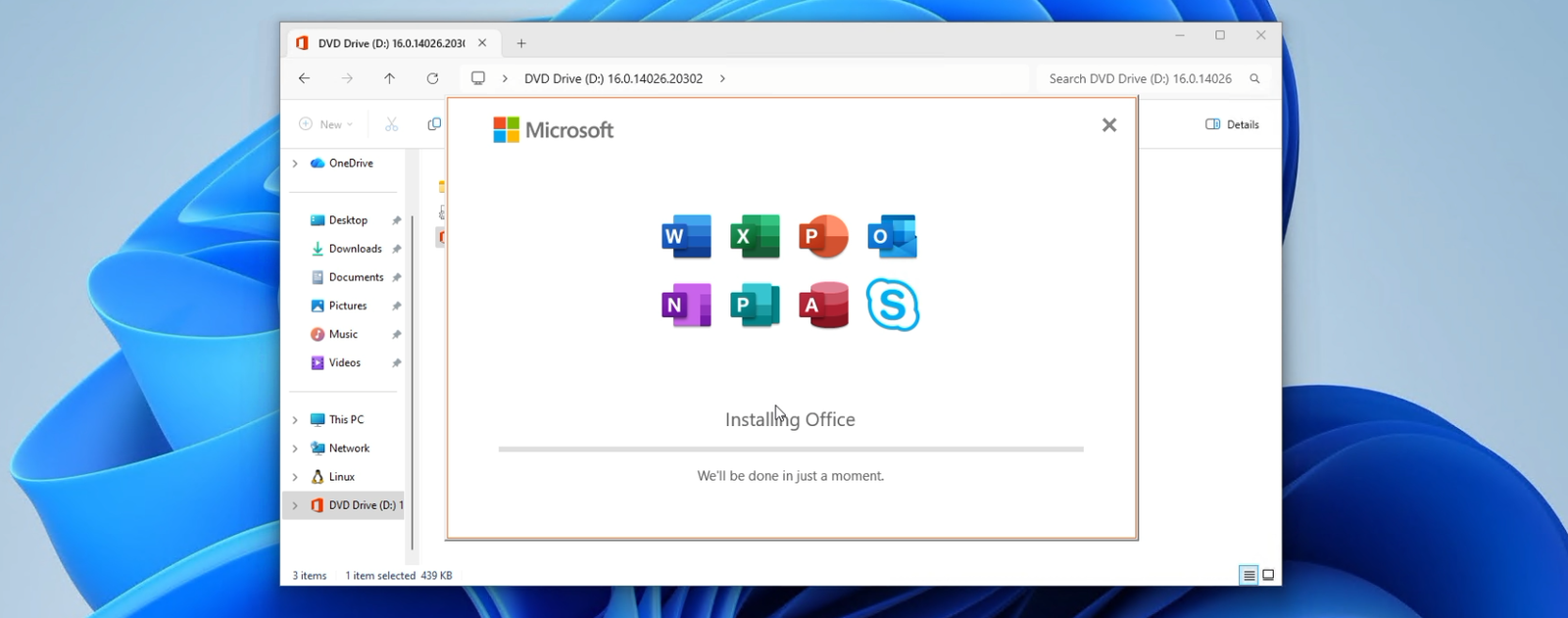This screenshot has width=1568, height=618.
Task: Click the Publisher icon in installer
Action: click(756, 305)
